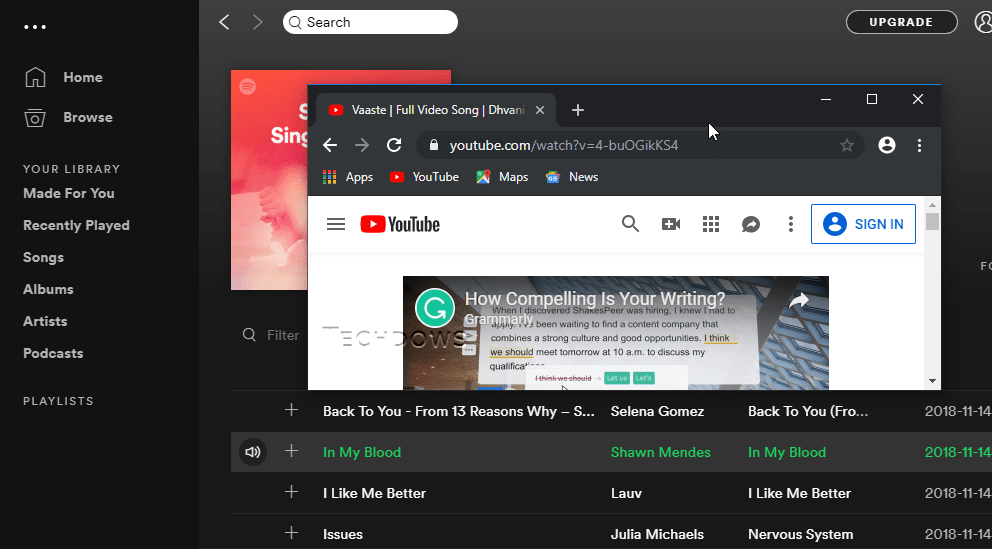Minimize the Chrome window
992x549 pixels.
click(826, 99)
